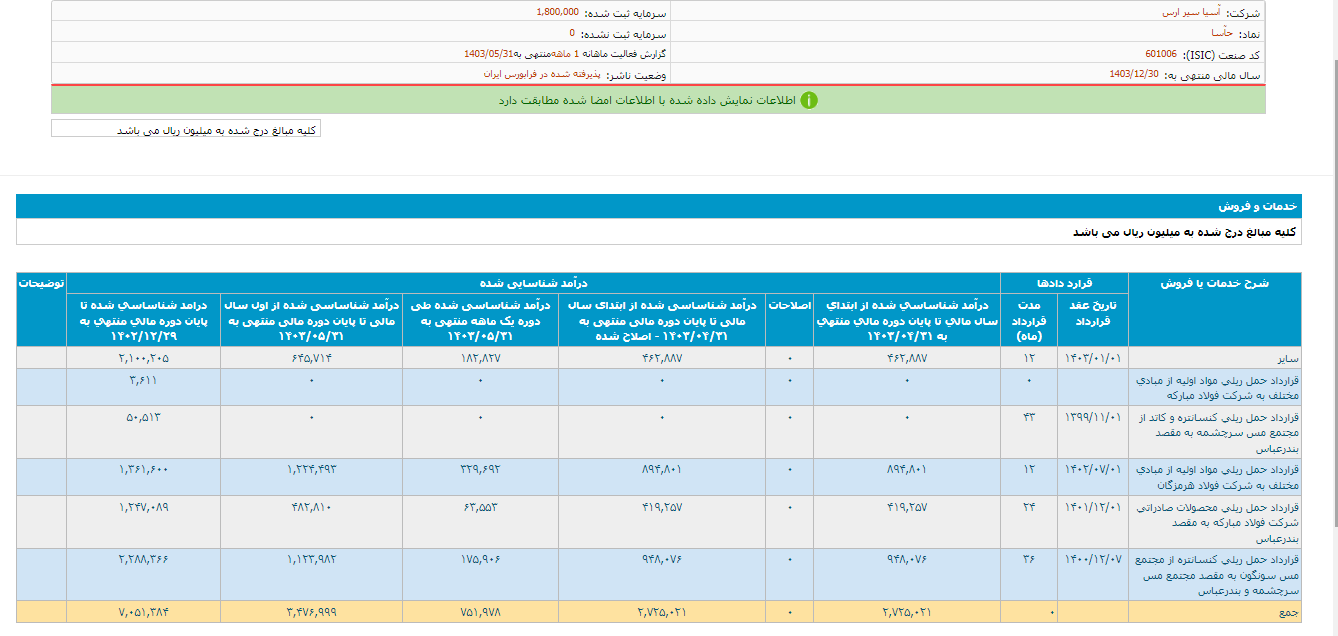This screenshot has height=636, width=1338.
Task: Click the 'مدت قرارداد (ماه)' column header
Action: (1028, 313)
